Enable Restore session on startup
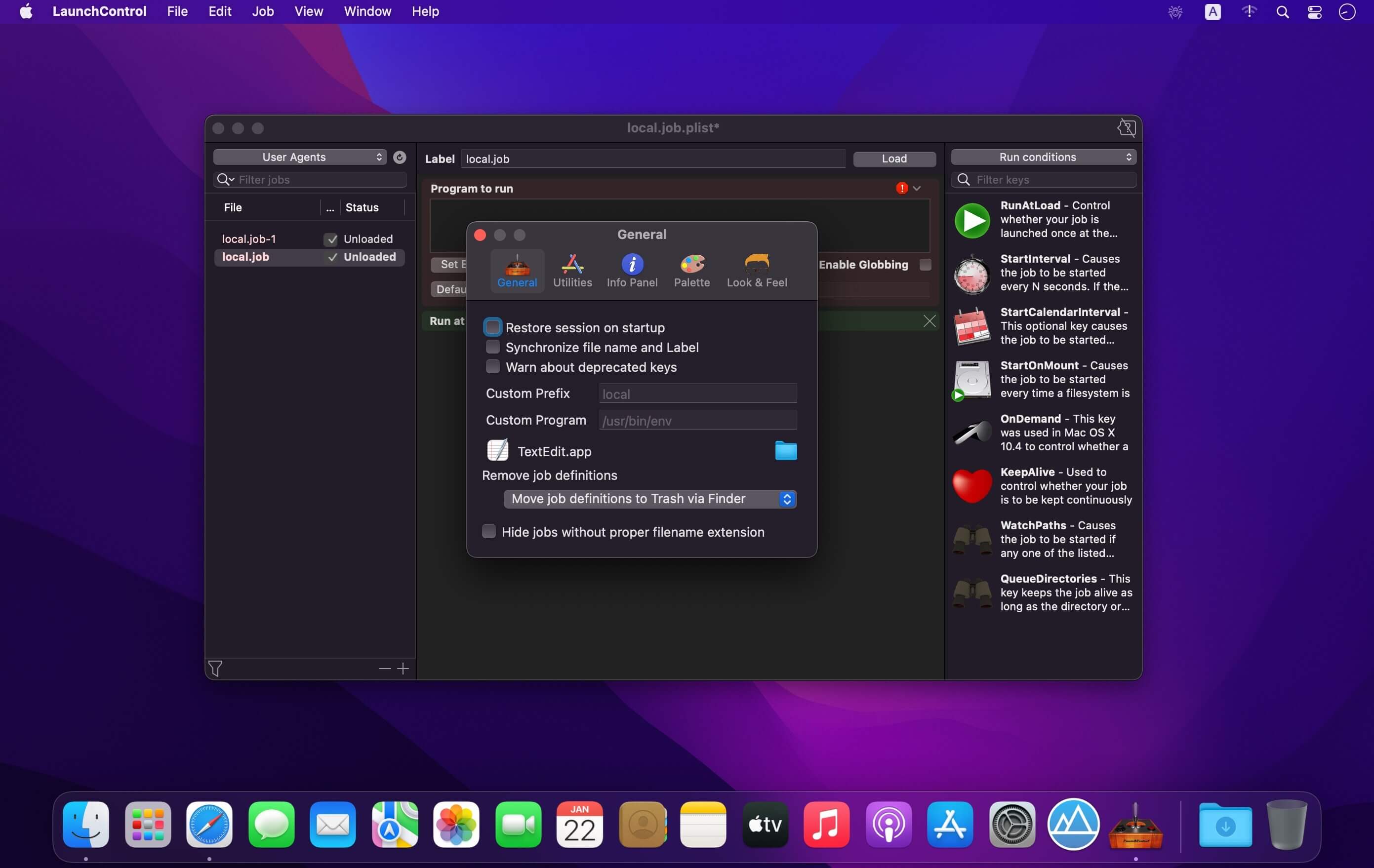The width and height of the screenshot is (1374, 868). point(492,327)
